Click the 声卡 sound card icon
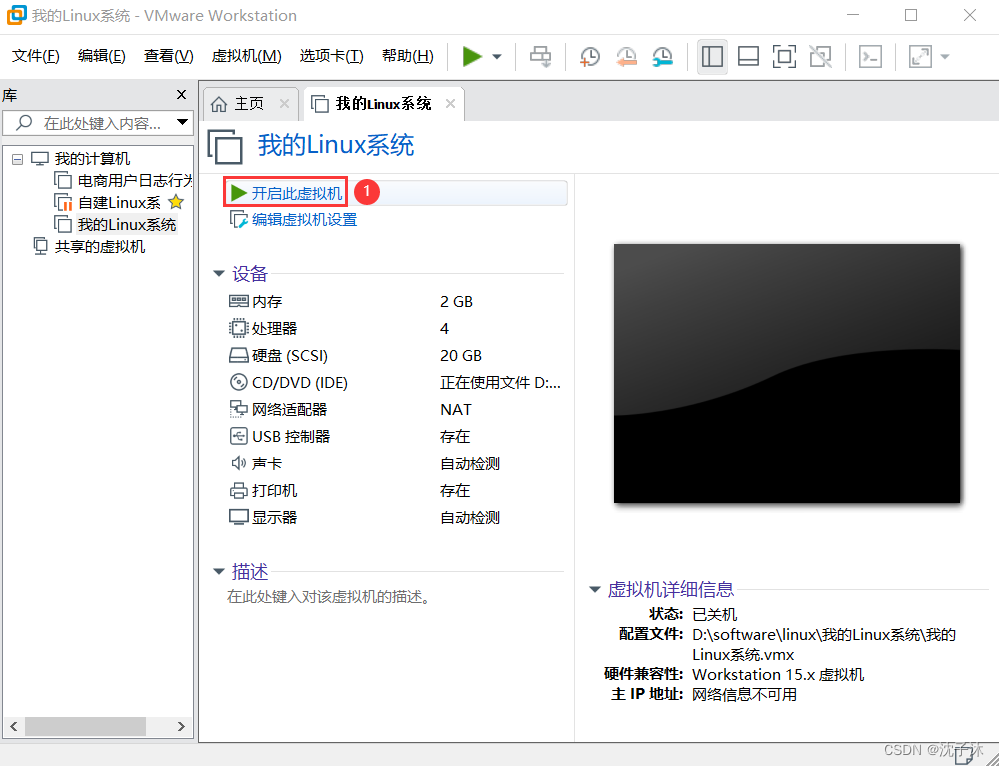 pyautogui.click(x=238, y=463)
